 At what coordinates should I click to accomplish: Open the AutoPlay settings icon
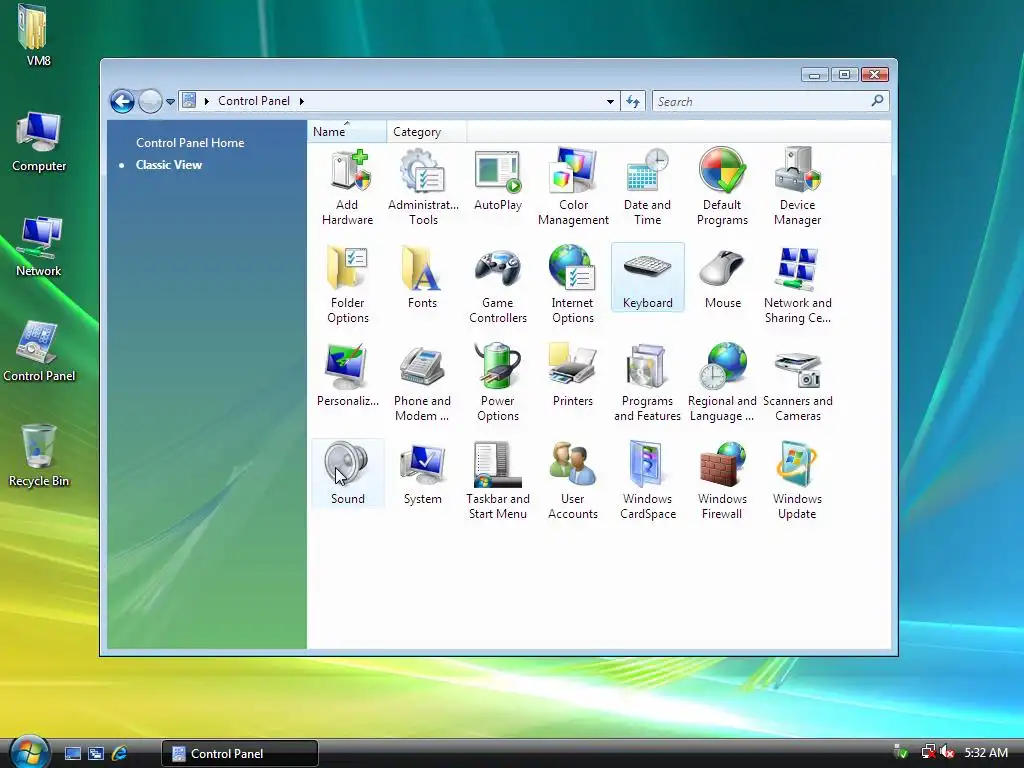tap(498, 180)
